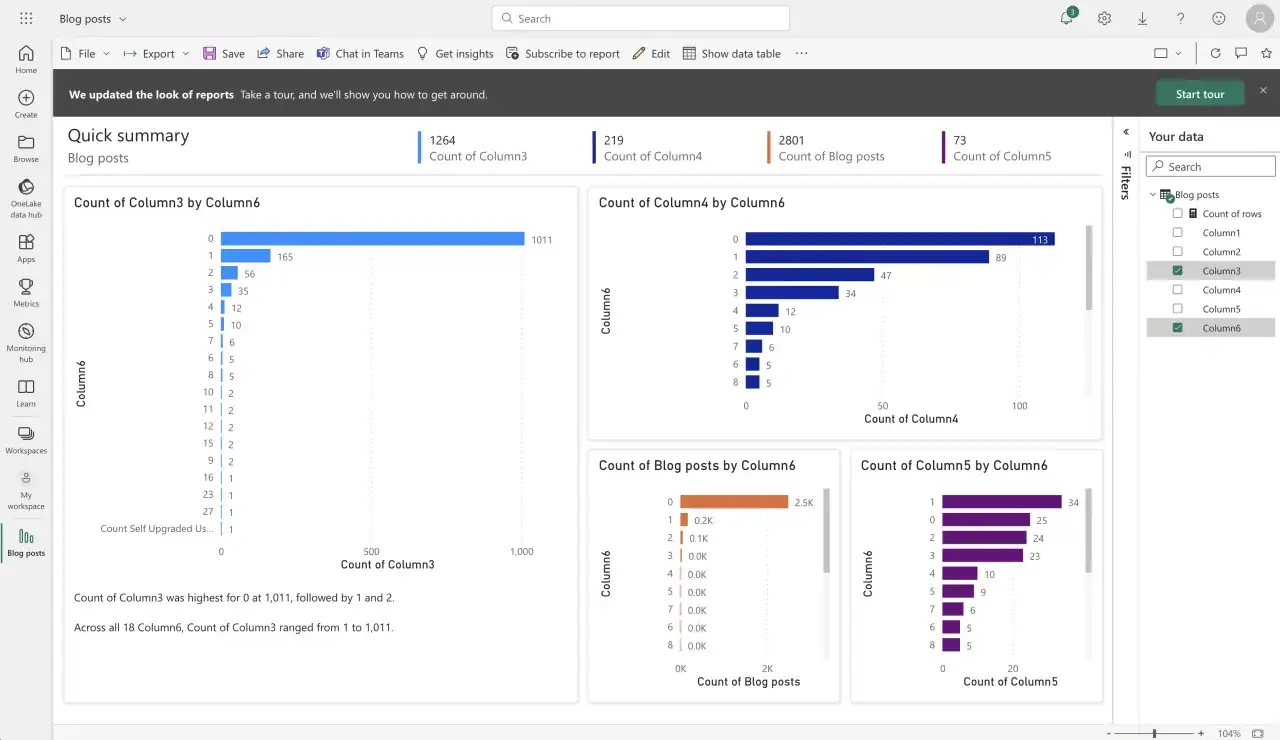
Task: Open Monitoring hub in the sidebar
Action: coord(26,342)
